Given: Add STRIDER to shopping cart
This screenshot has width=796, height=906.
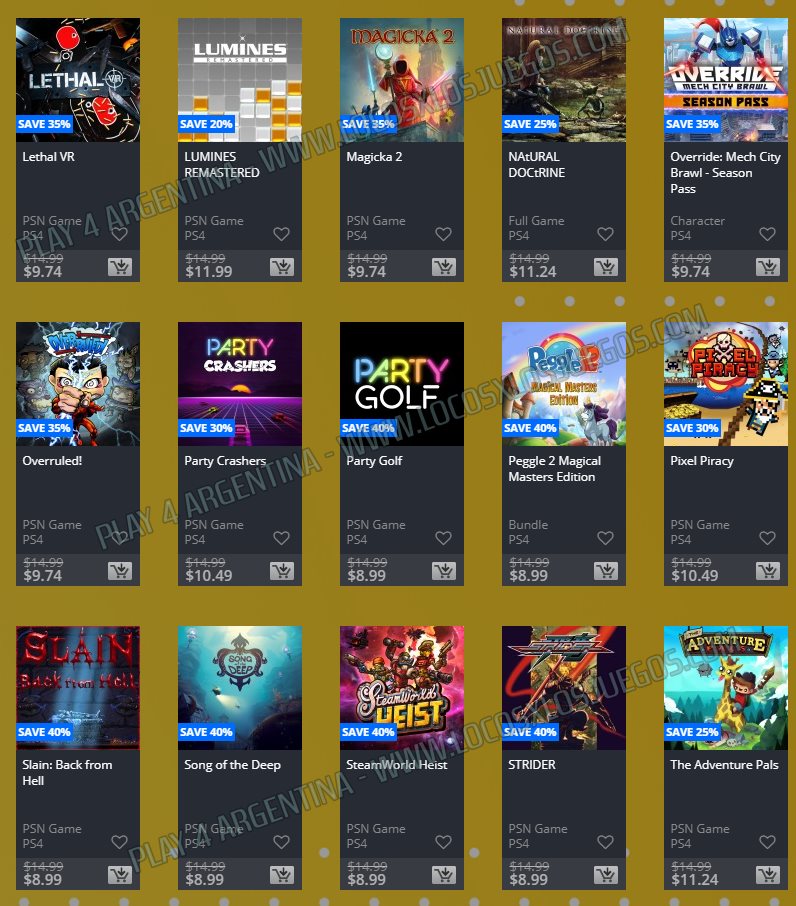Looking at the screenshot, I should [x=606, y=875].
